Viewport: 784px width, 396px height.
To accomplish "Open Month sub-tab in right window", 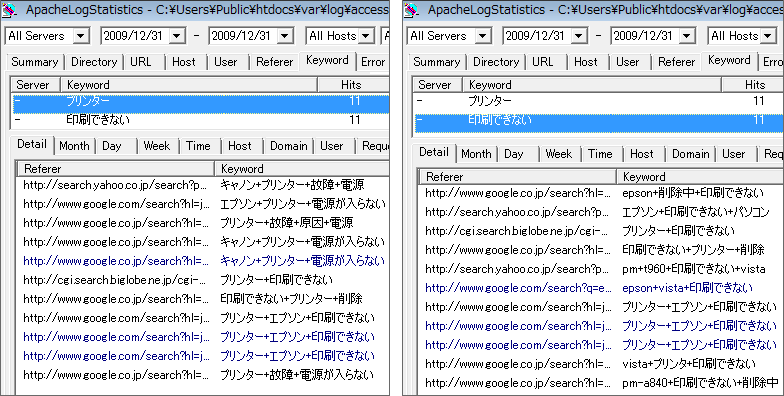I will (476, 154).
